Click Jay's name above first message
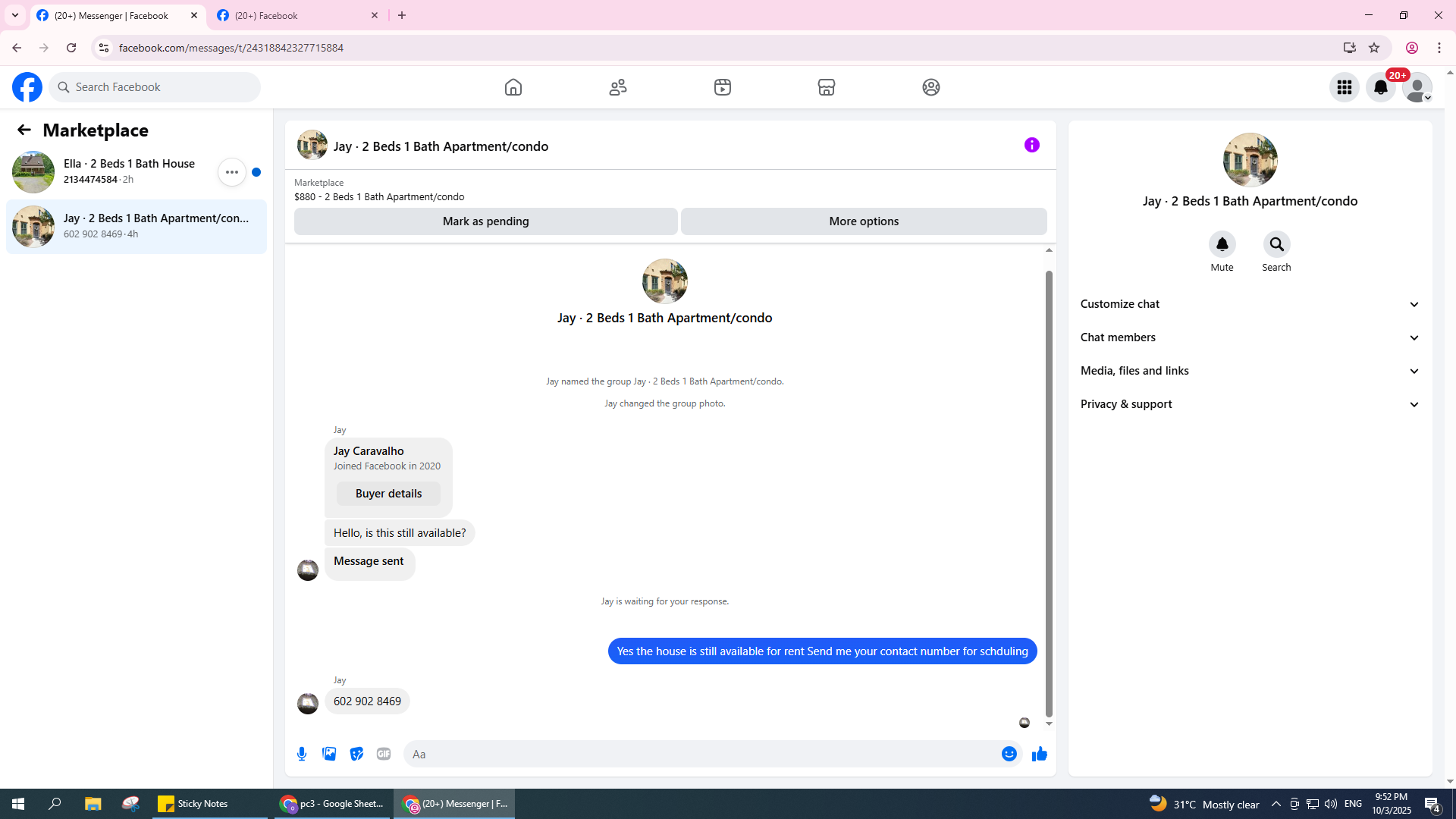The height and width of the screenshot is (819, 1456). [340, 430]
